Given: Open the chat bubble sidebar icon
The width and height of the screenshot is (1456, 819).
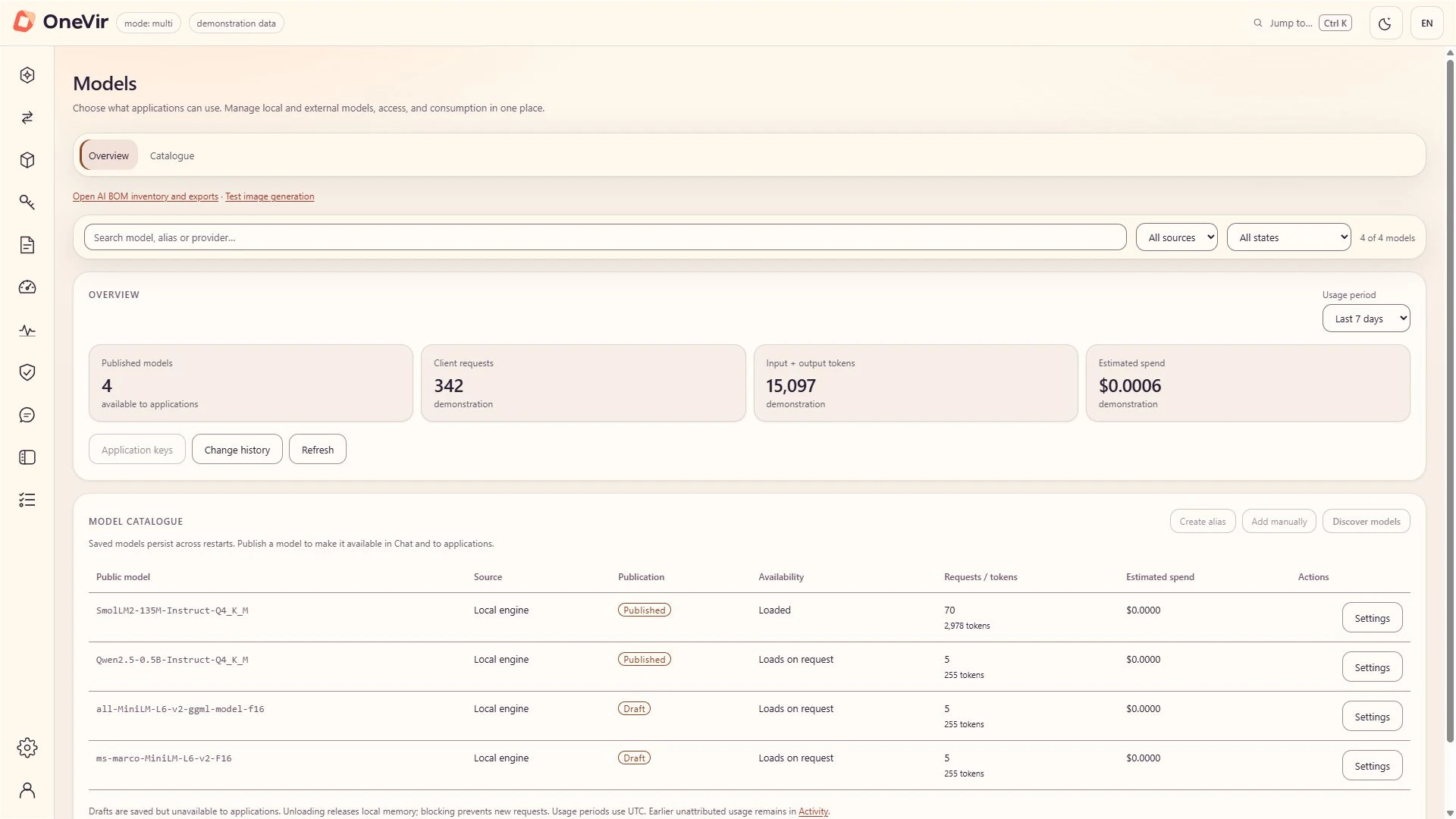Looking at the screenshot, I should [x=27, y=415].
